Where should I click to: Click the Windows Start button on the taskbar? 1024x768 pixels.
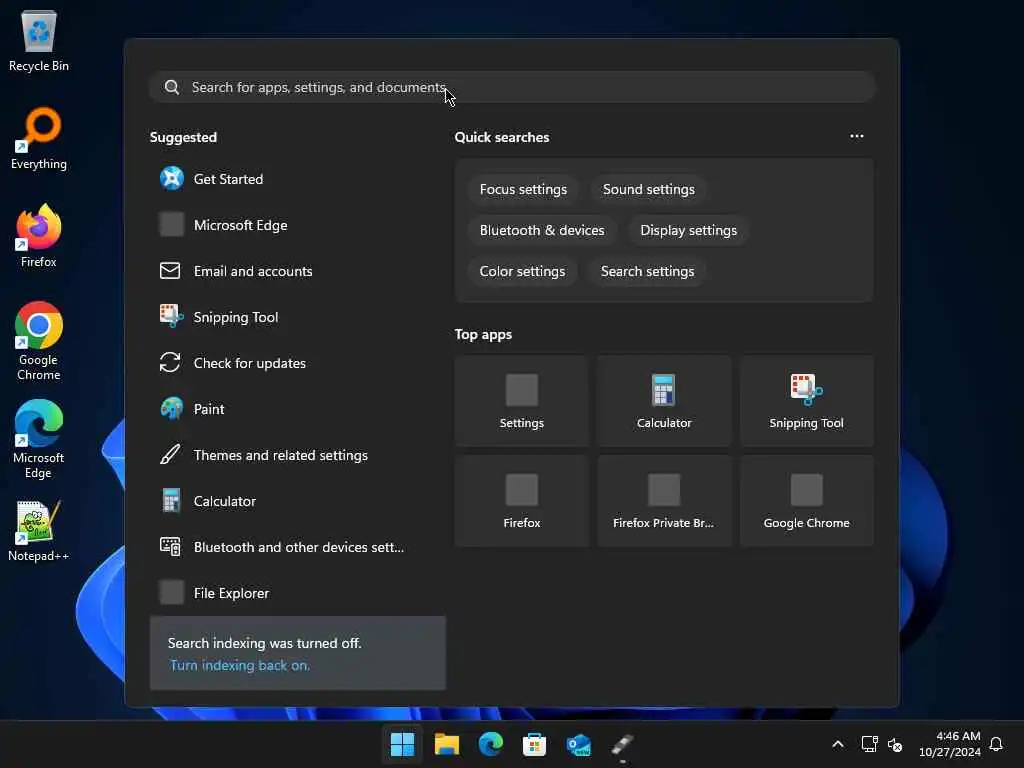tap(402, 744)
